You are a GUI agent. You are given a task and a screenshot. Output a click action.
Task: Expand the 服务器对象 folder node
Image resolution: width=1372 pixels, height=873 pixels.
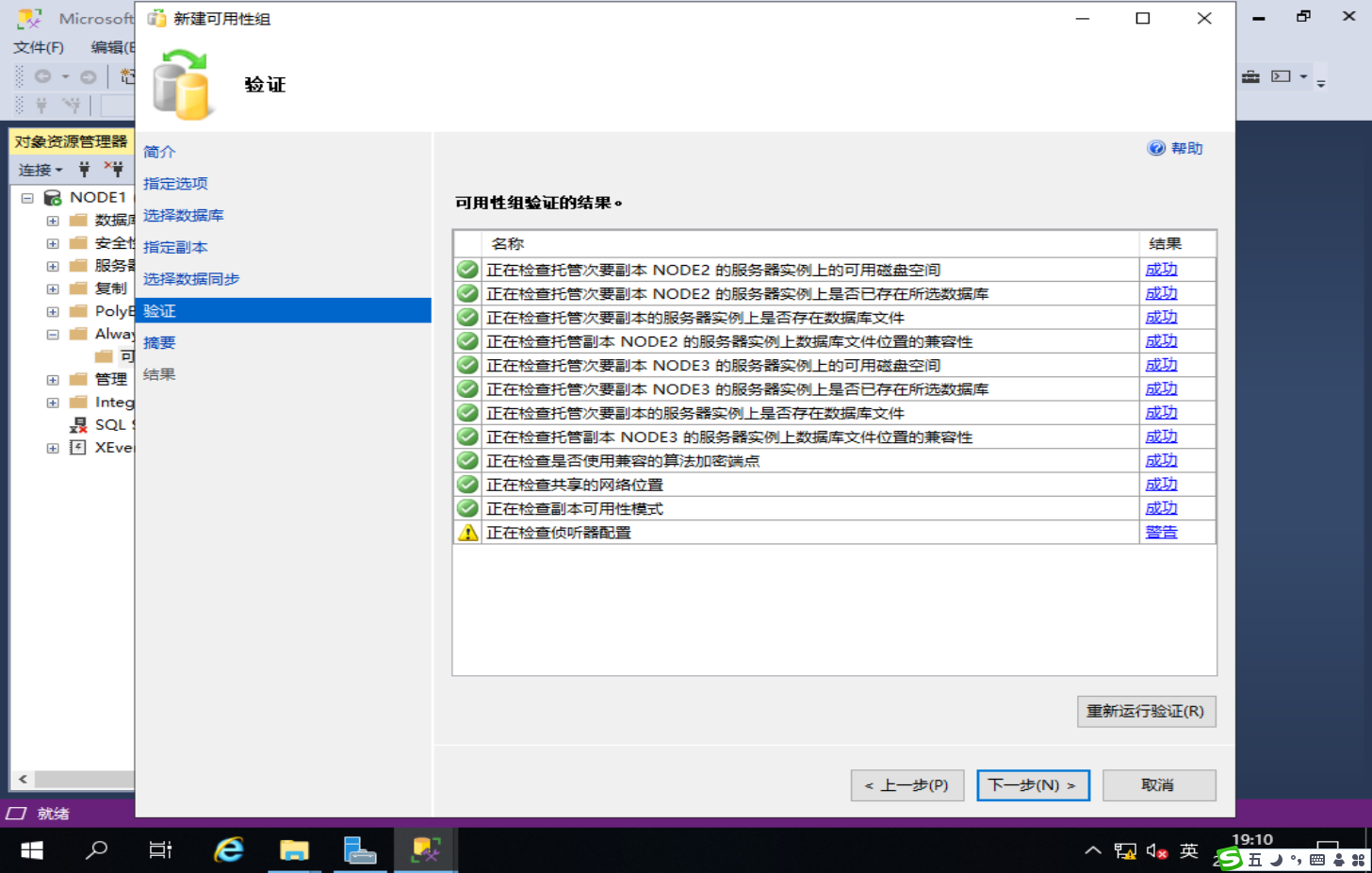click(53, 266)
